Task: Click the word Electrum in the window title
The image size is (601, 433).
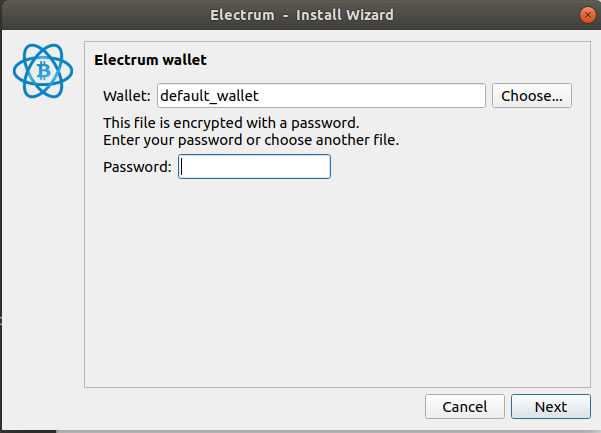Action: pyautogui.click(x=242, y=15)
